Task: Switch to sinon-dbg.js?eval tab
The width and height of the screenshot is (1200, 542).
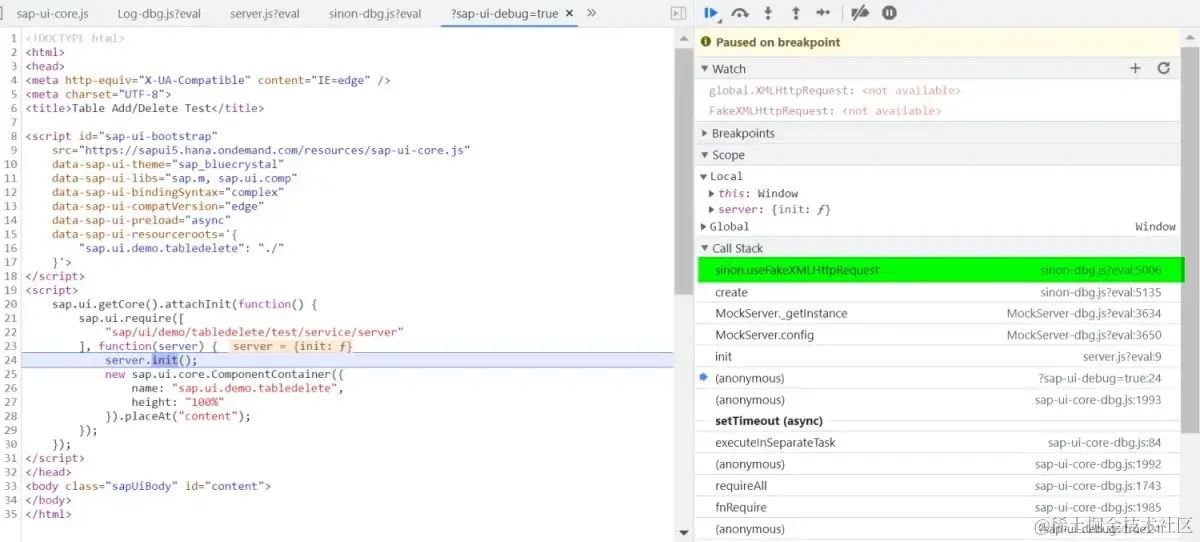Action: (375, 14)
